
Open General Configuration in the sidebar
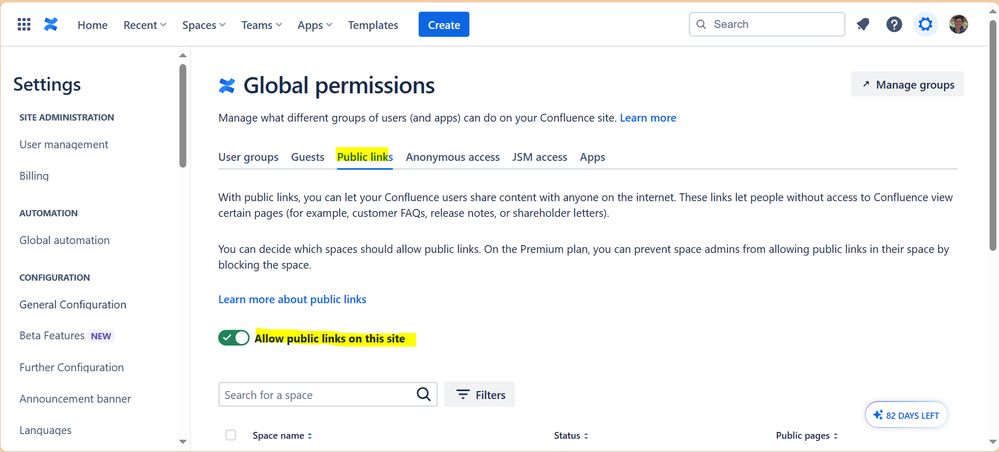coord(73,305)
